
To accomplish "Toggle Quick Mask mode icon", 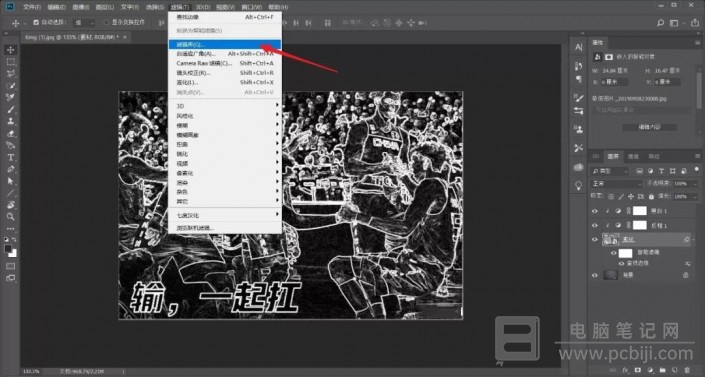I will (x=11, y=266).
